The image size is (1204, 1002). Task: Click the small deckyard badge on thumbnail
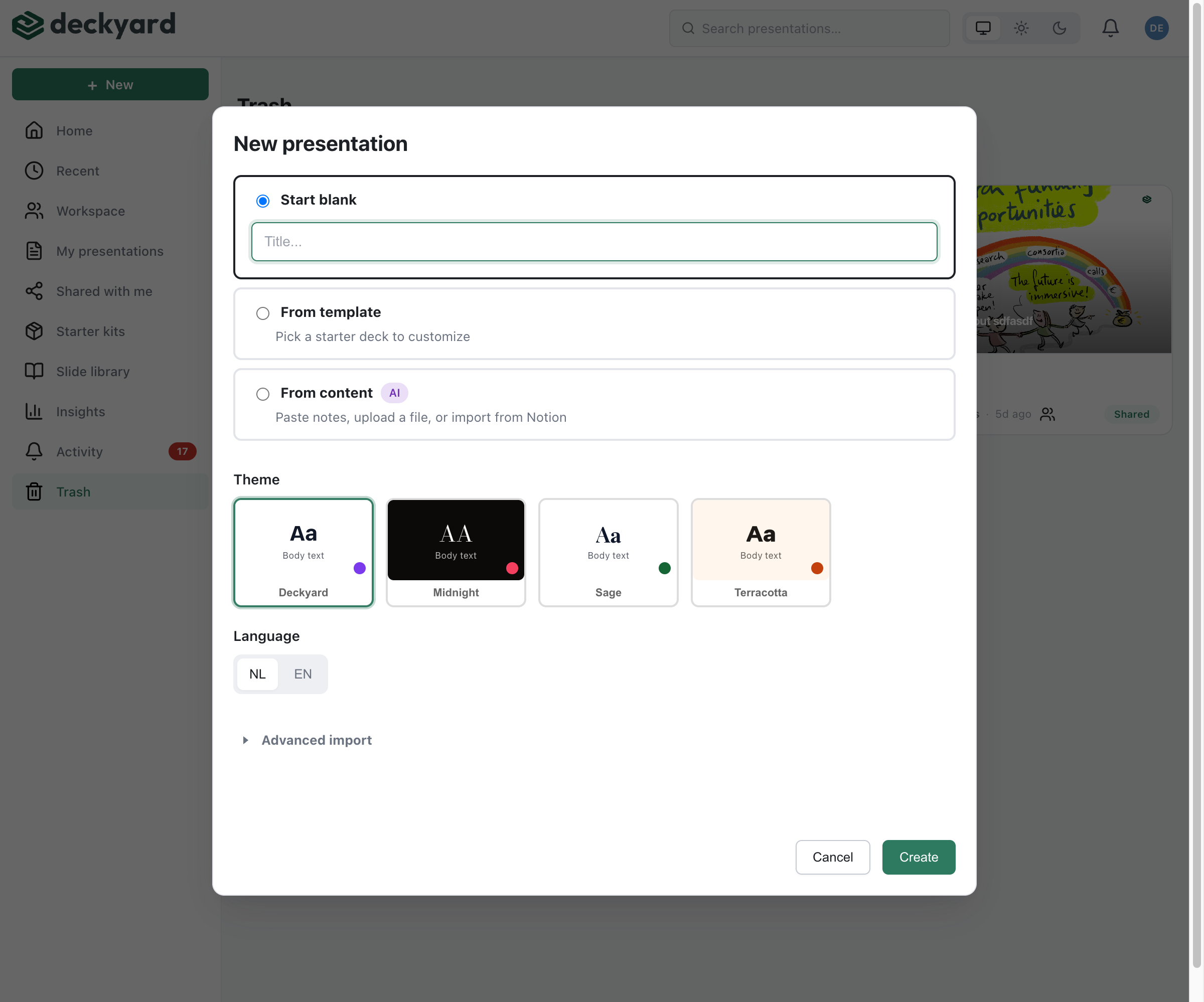1147,200
